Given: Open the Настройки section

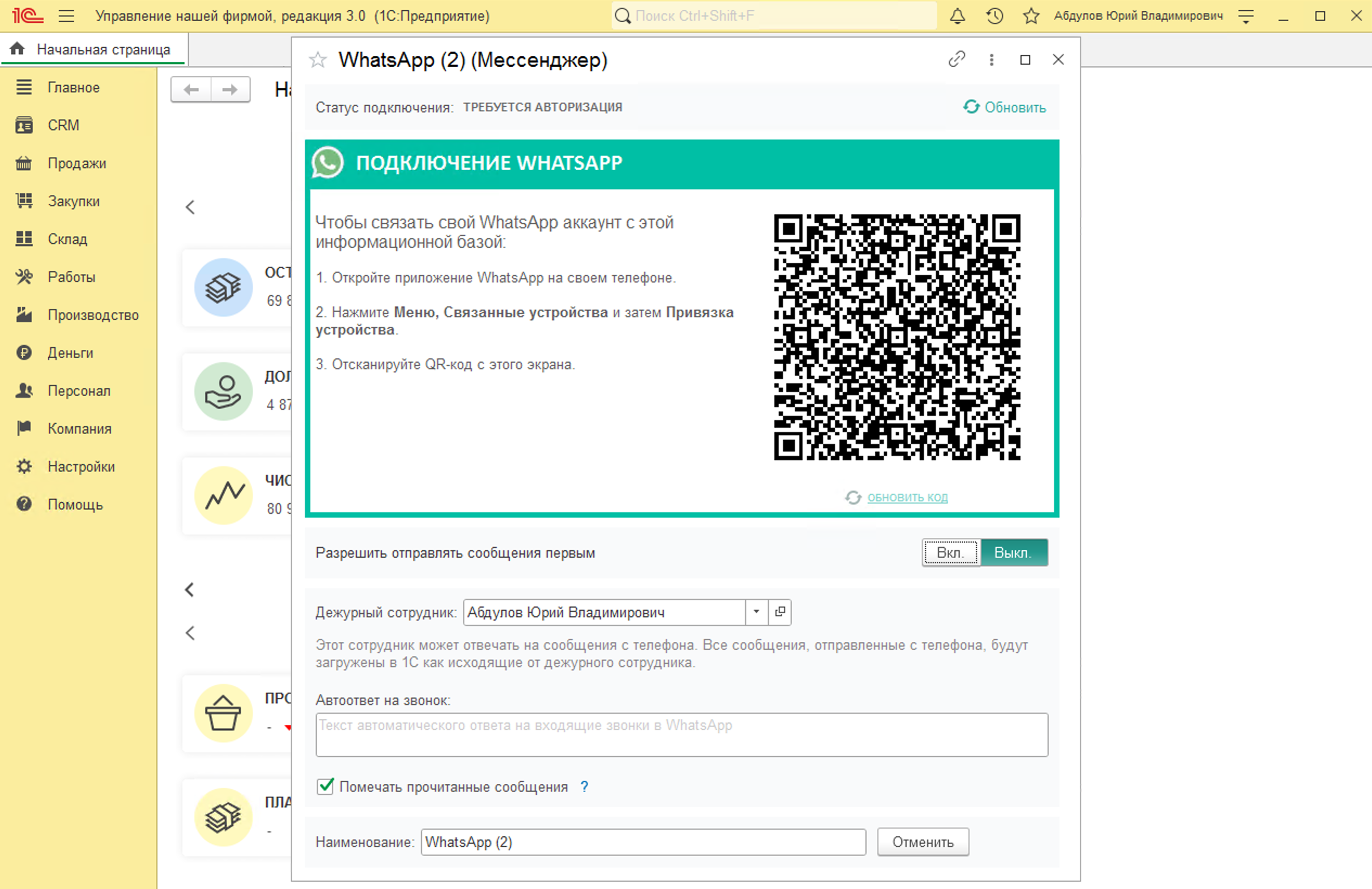Looking at the screenshot, I should click(x=81, y=466).
